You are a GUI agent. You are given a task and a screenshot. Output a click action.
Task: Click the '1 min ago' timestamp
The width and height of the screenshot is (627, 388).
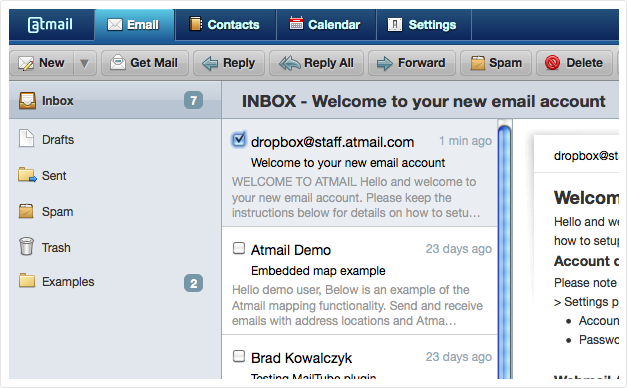(x=465, y=141)
